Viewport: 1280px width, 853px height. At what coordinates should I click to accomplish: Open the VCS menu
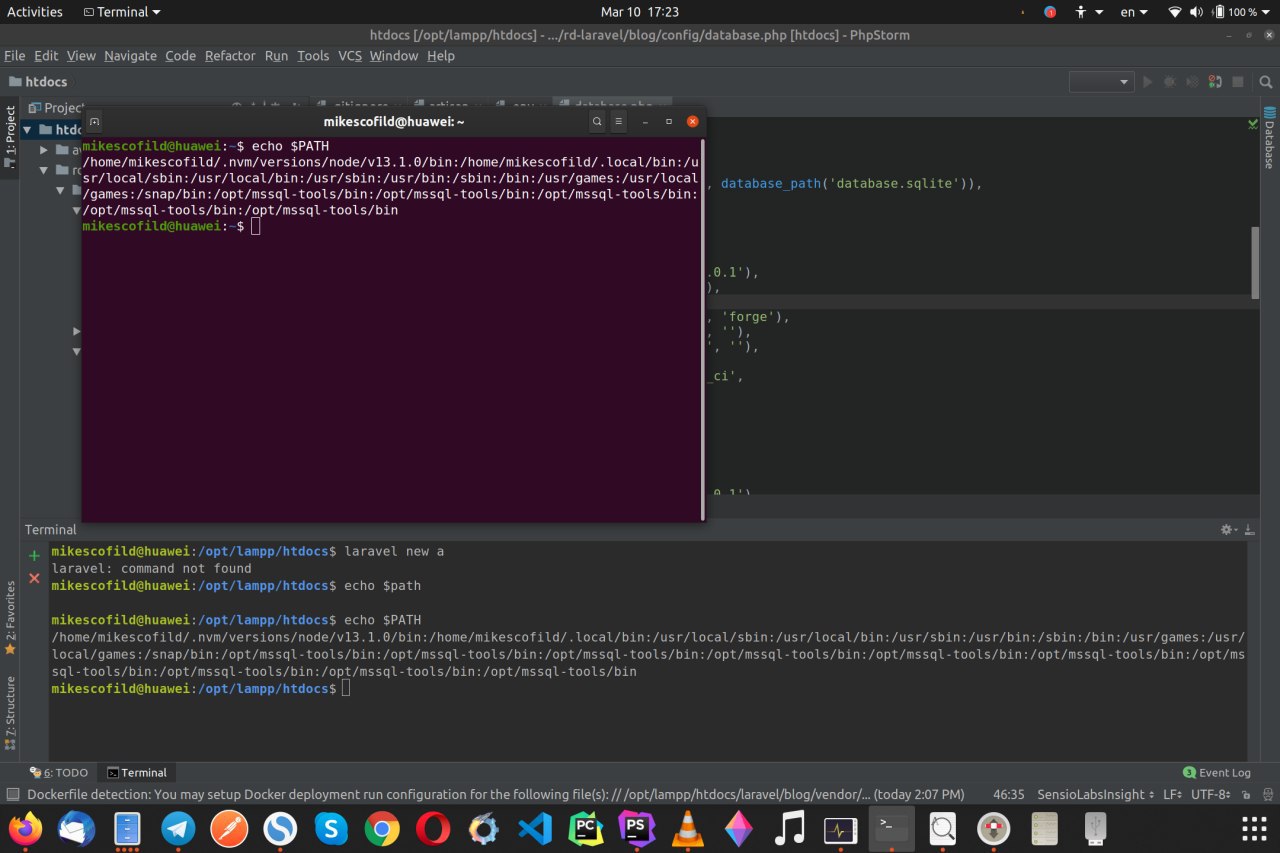[x=350, y=56]
